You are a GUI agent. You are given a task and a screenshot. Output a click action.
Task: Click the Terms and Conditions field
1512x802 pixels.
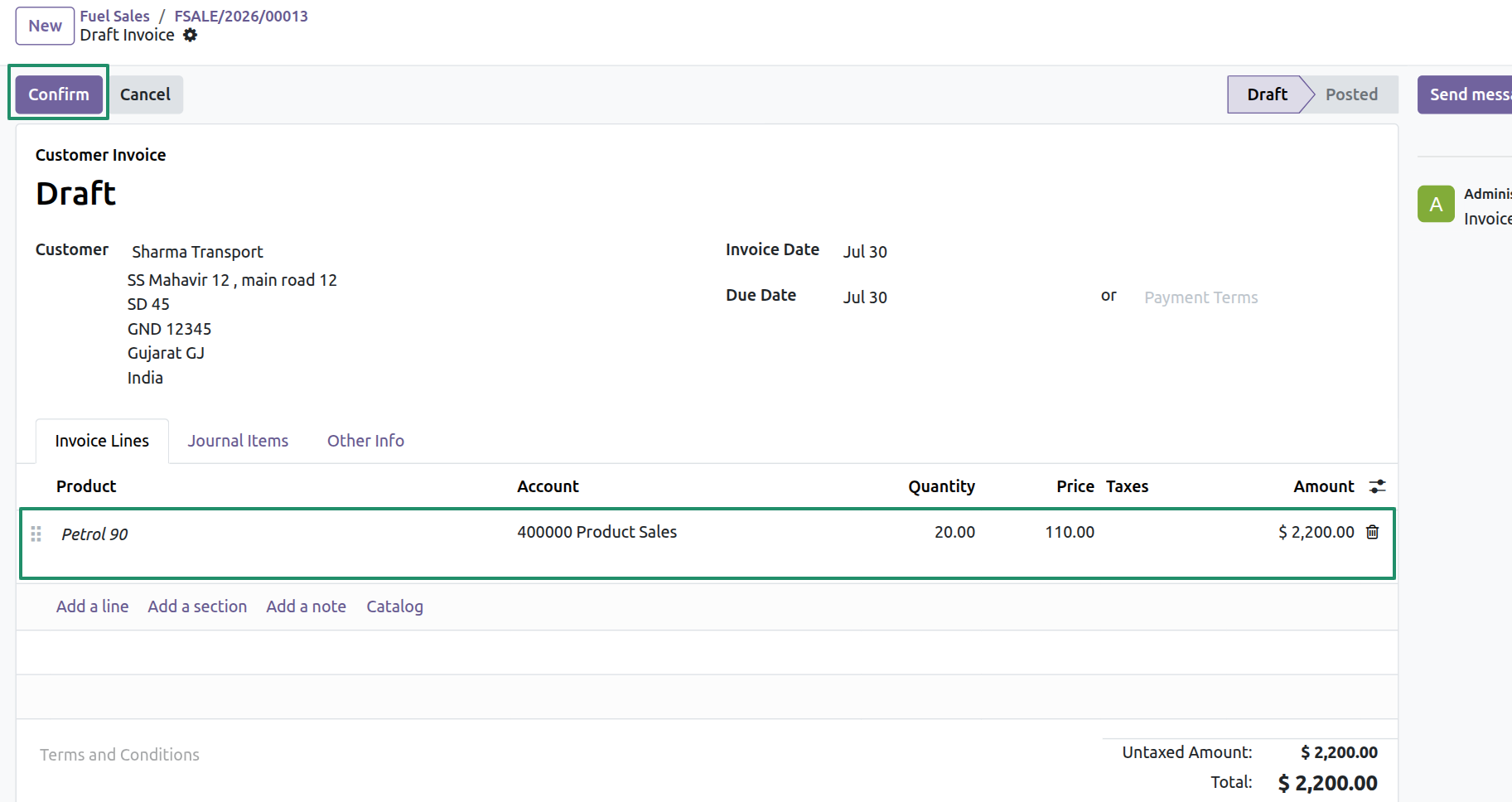coord(119,755)
